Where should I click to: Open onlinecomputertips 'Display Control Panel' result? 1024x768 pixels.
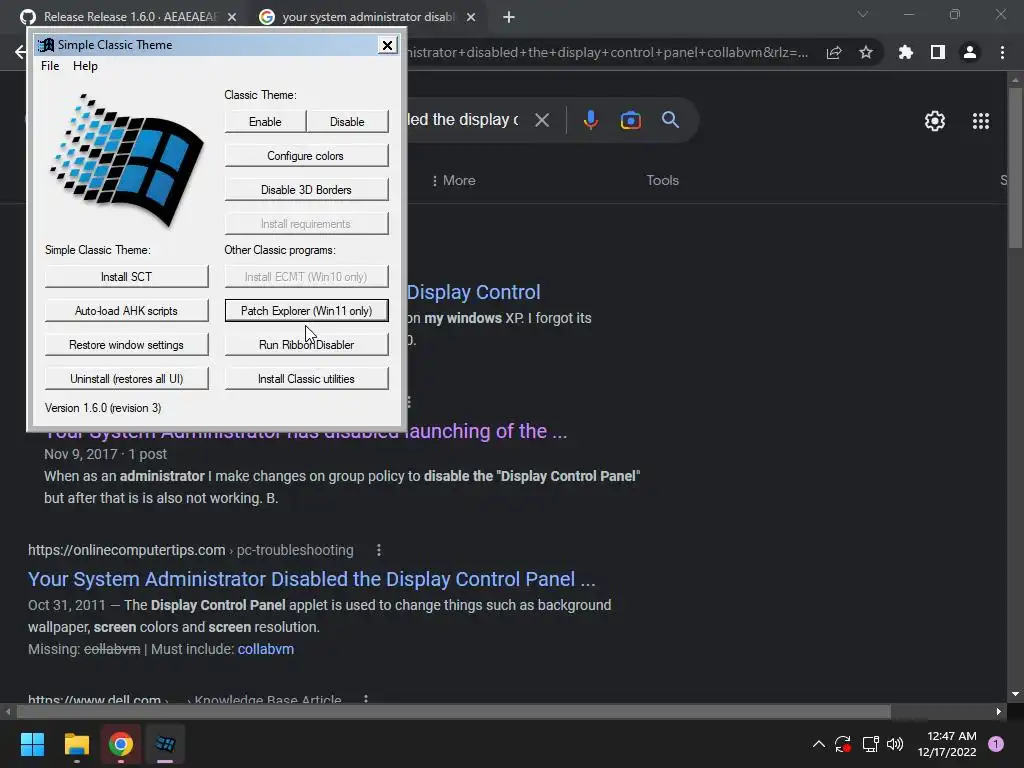(x=312, y=579)
